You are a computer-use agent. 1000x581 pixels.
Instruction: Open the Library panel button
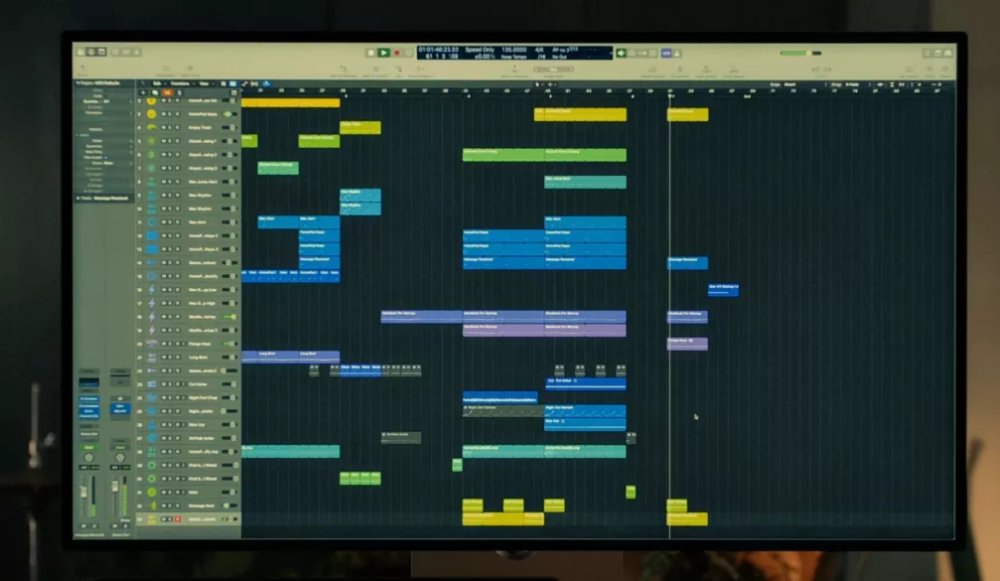pyautogui.click(x=81, y=52)
